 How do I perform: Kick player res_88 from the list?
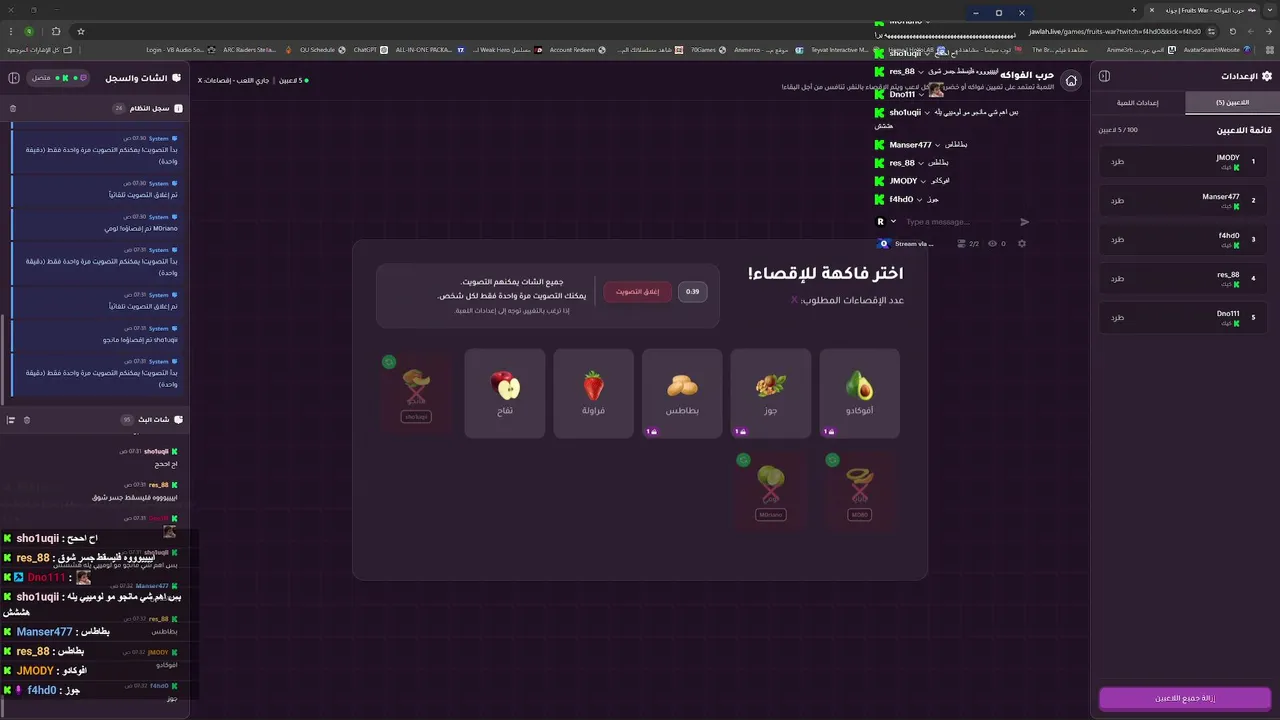pyautogui.click(x=1117, y=278)
